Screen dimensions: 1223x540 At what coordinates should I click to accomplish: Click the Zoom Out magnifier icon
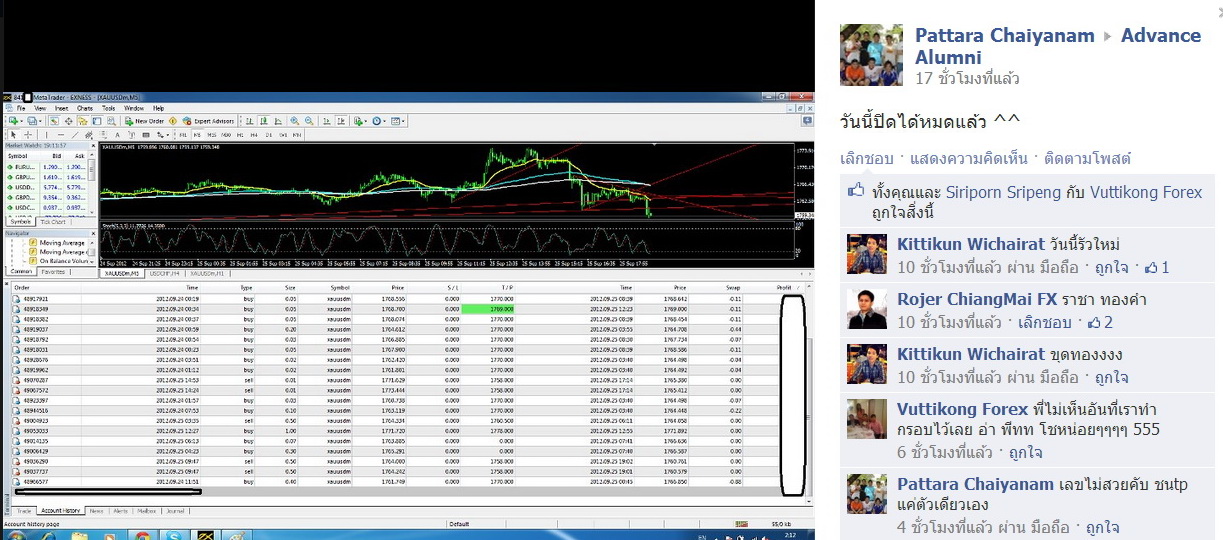click(309, 121)
